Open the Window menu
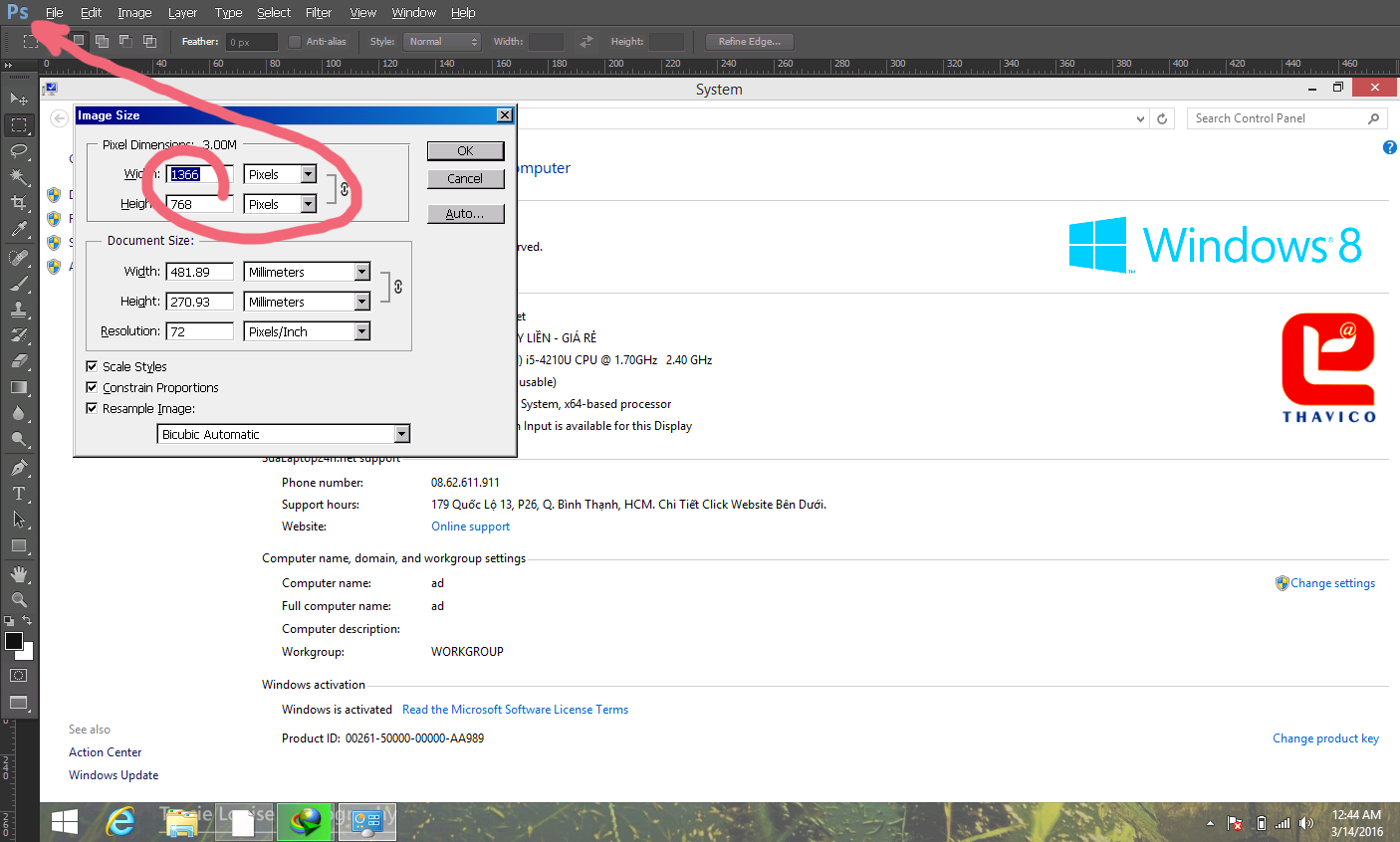The width and height of the screenshot is (1400, 842). pyautogui.click(x=413, y=13)
